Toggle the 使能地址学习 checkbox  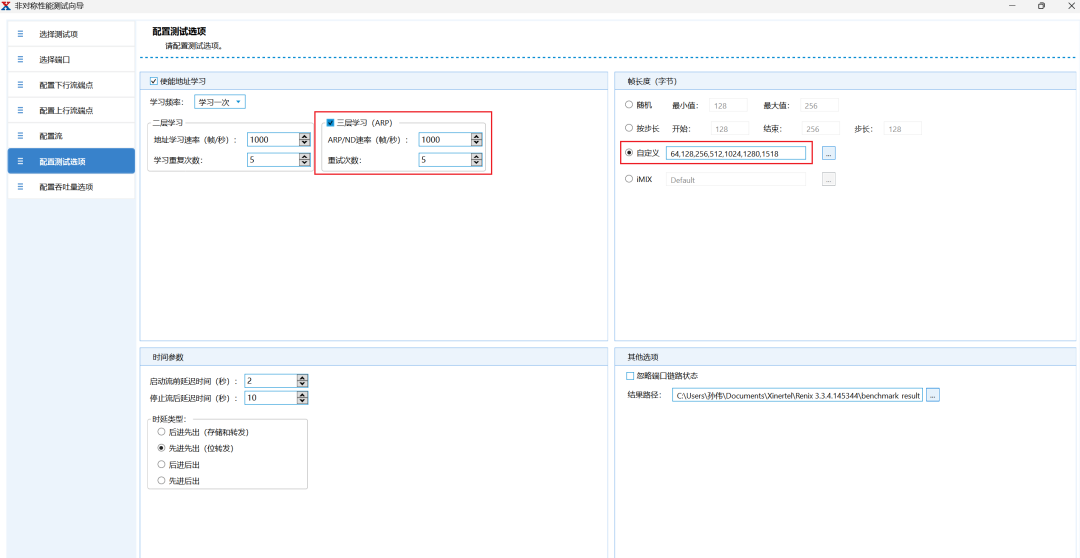pyautogui.click(x=153, y=81)
